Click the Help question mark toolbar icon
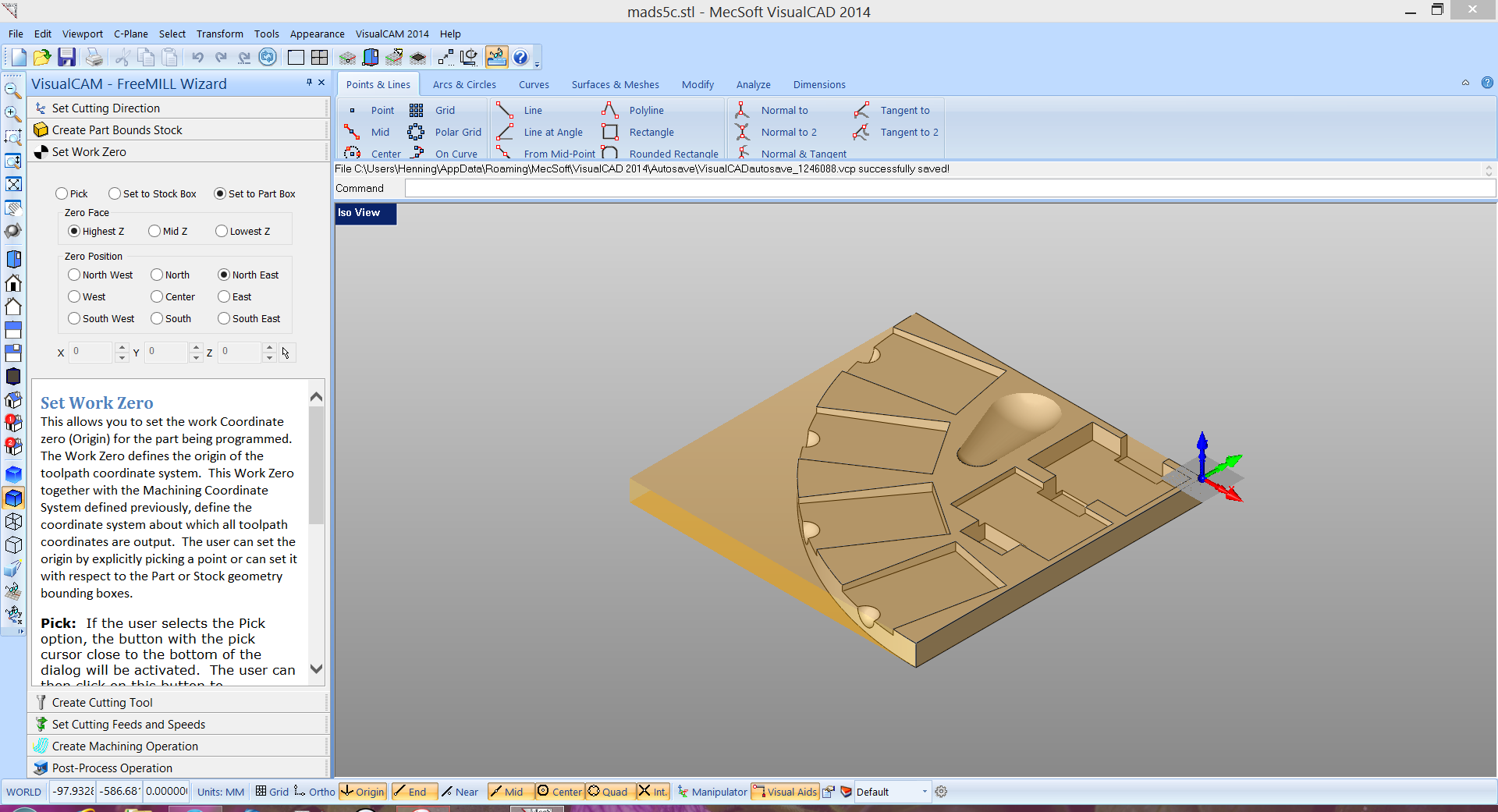The height and width of the screenshot is (812, 1498). click(520, 57)
